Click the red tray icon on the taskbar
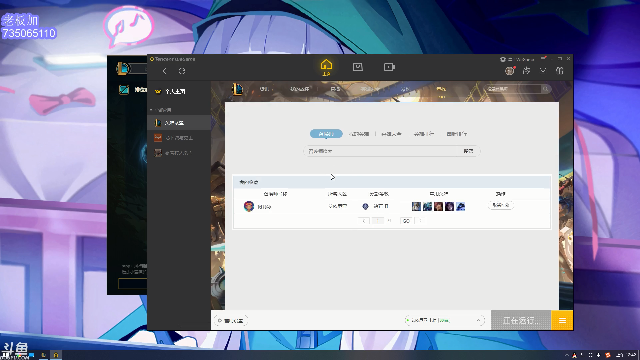640x360 pixels. coord(608,355)
